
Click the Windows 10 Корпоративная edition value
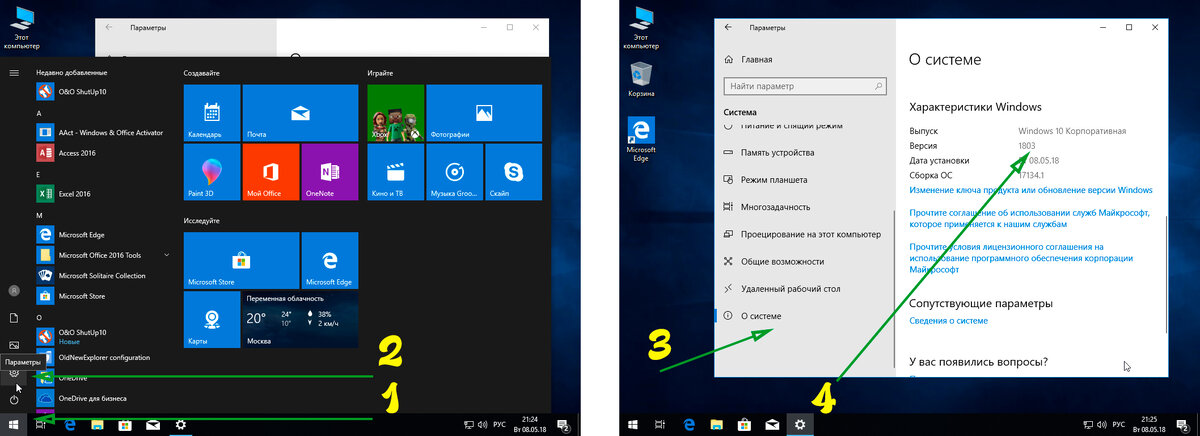[x=1072, y=131]
